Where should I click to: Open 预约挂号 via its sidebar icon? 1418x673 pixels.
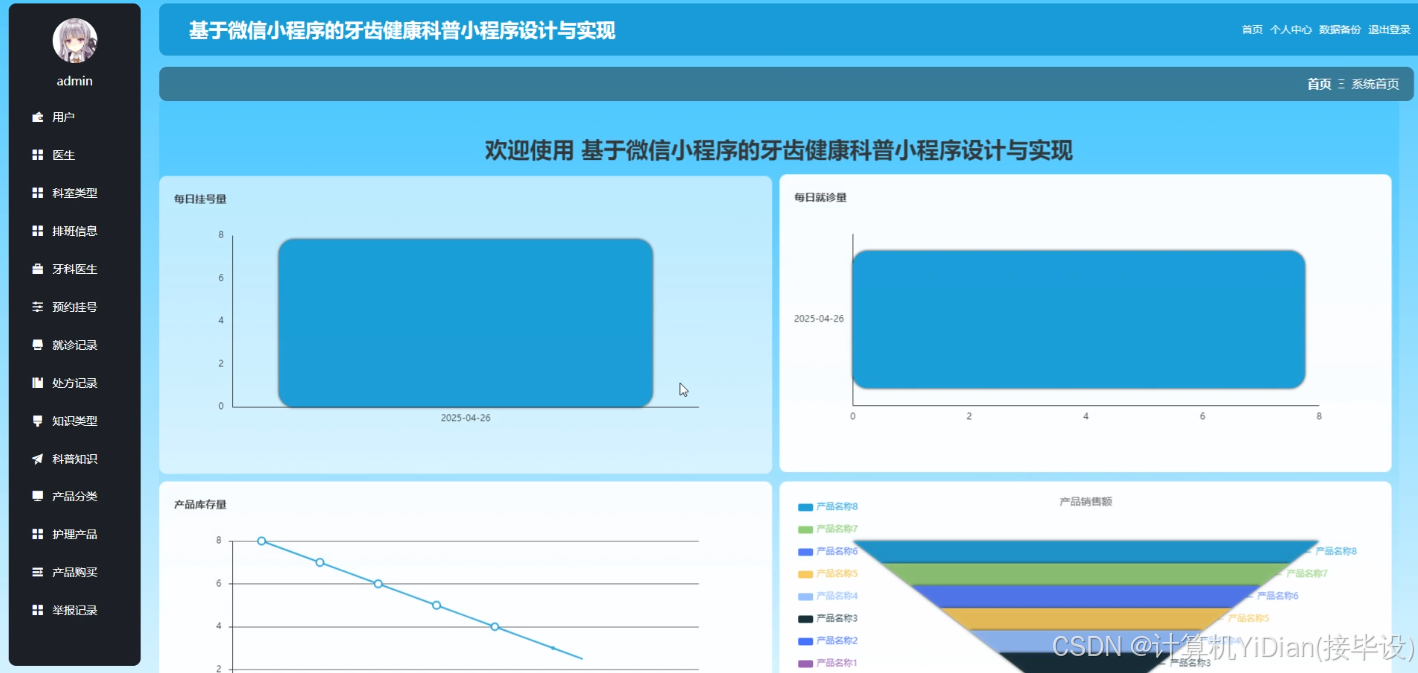coord(37,307)
